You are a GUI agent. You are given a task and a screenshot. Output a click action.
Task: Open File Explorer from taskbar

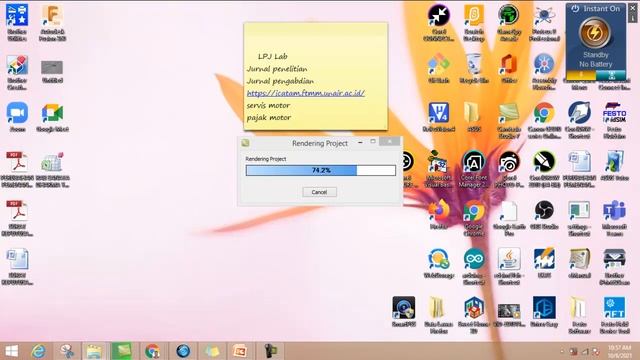tap(94, 351)
